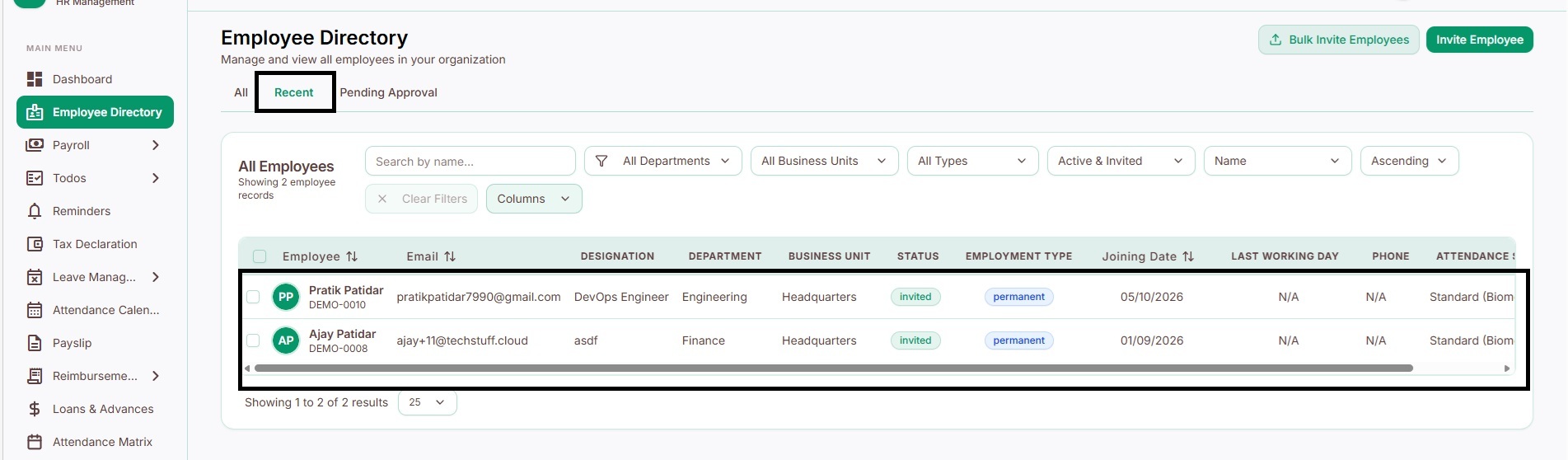Click the Bulk Invite Employees button
Viewport: 1568px width, 460px height.
tap(1339, 40)
